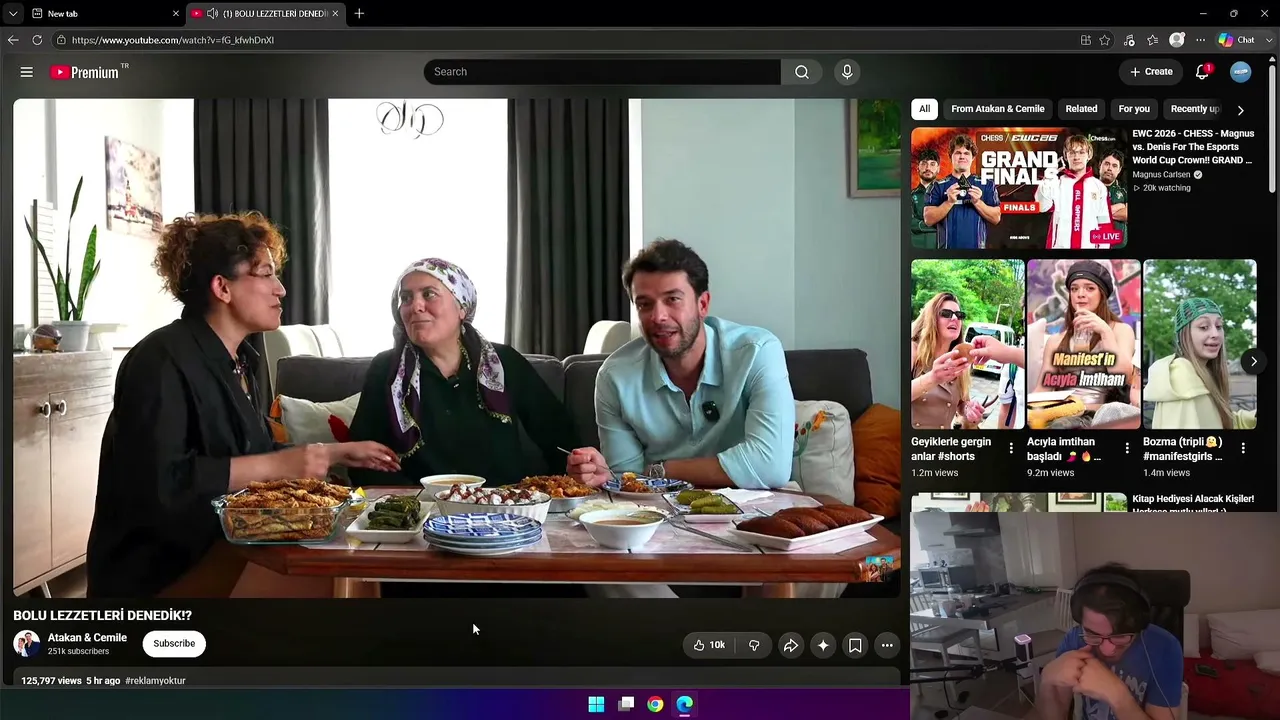Click the '125,797 views' description text

point(52,681)
